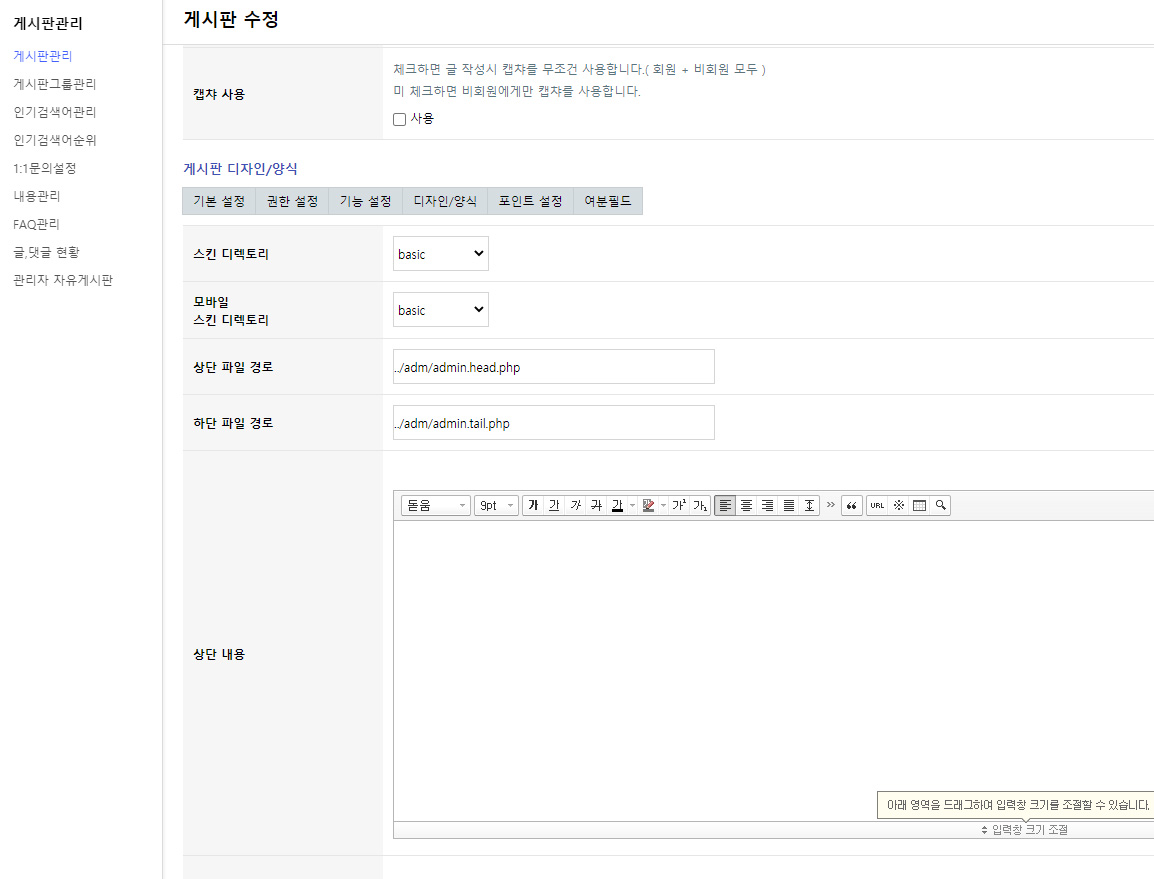This screenshot has height=879, width=1154.
Task: Align text left in the editor
Action: click(x=725, y=505)
